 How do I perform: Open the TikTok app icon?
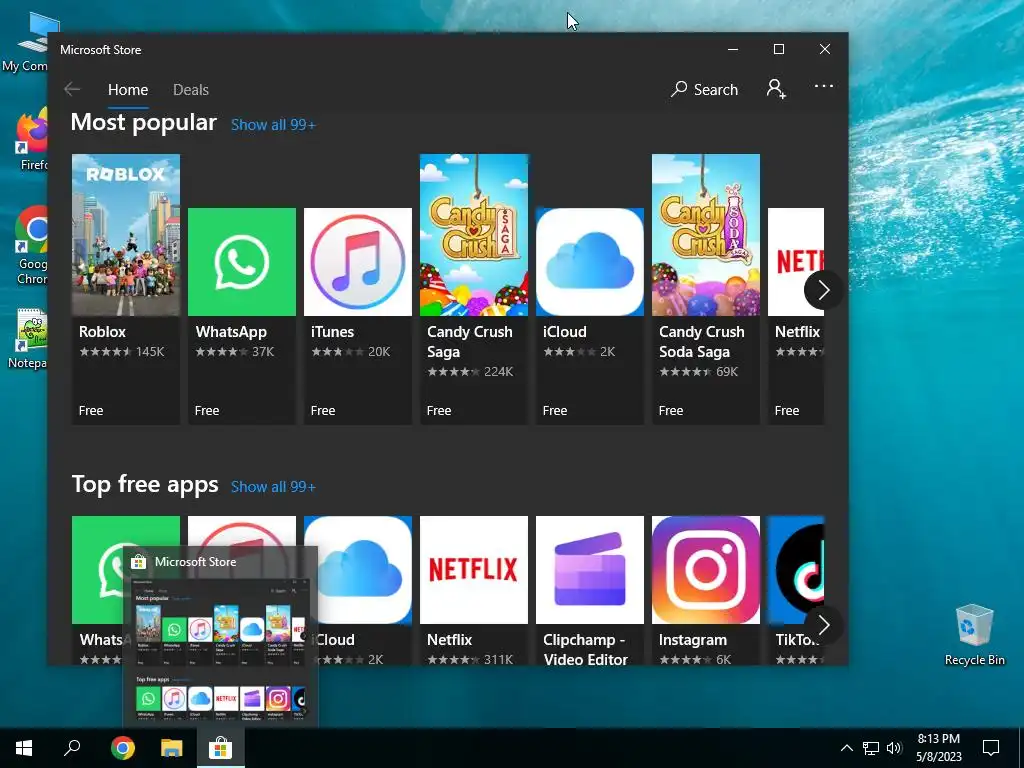(x=795, y=569)
